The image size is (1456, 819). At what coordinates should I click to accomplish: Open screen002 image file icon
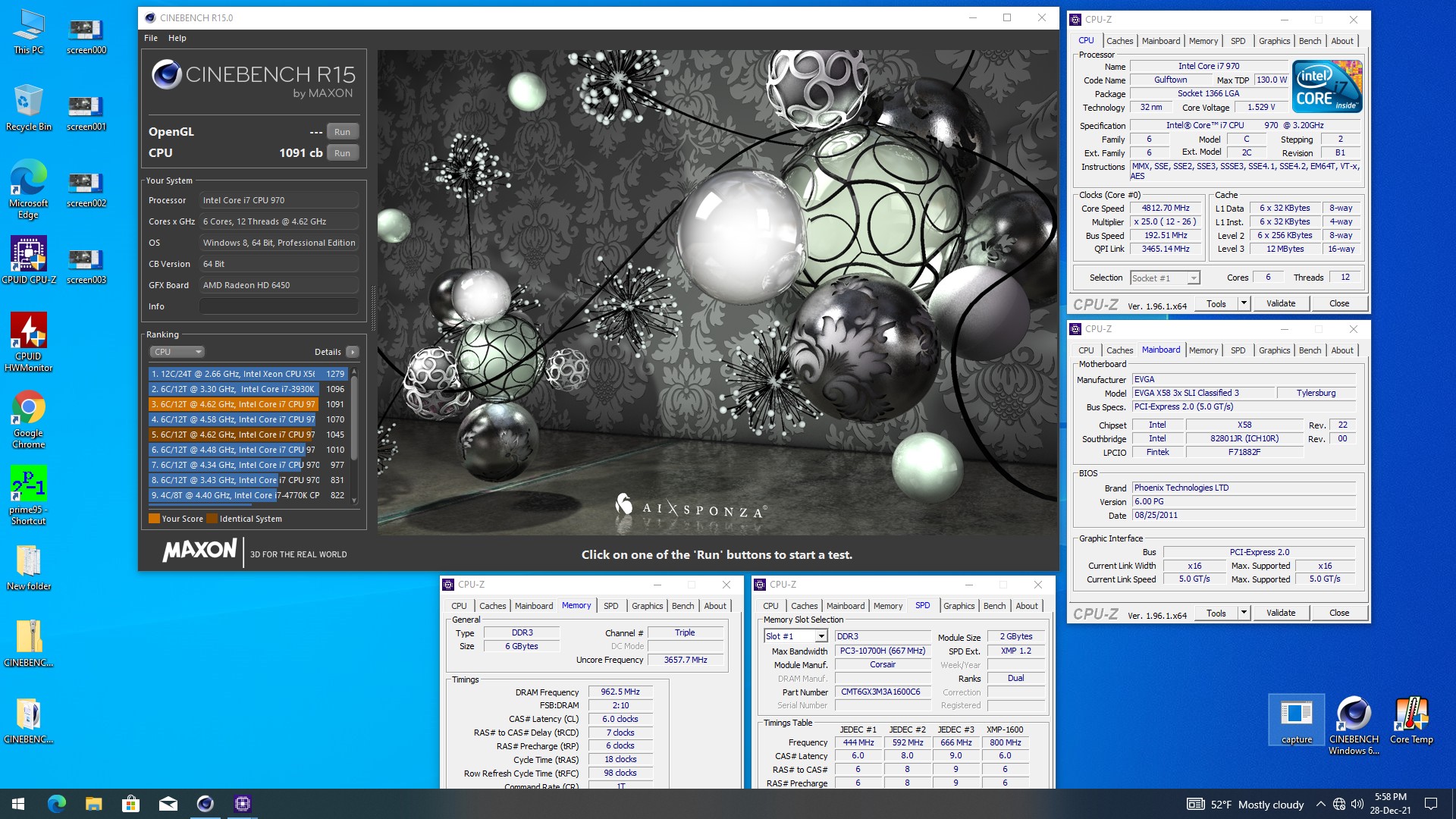(86, 188)
